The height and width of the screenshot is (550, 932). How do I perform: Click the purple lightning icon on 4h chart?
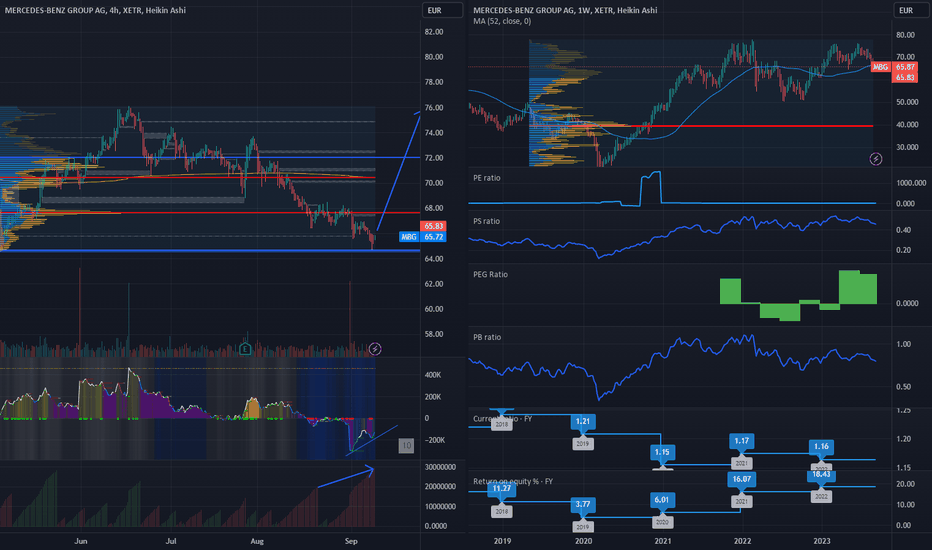[x=375, y=349]
